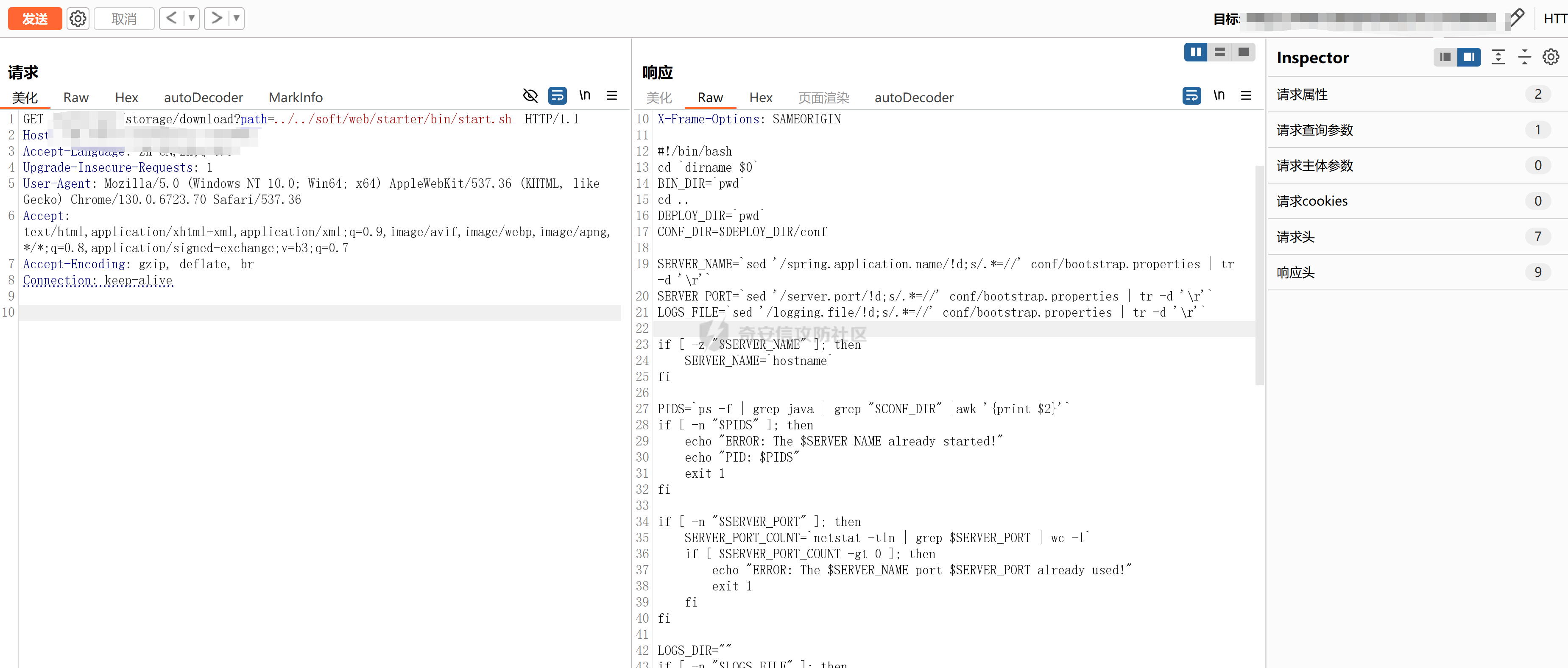Toggle \n non-printable chars in response panel

(x=1219, y=95)
